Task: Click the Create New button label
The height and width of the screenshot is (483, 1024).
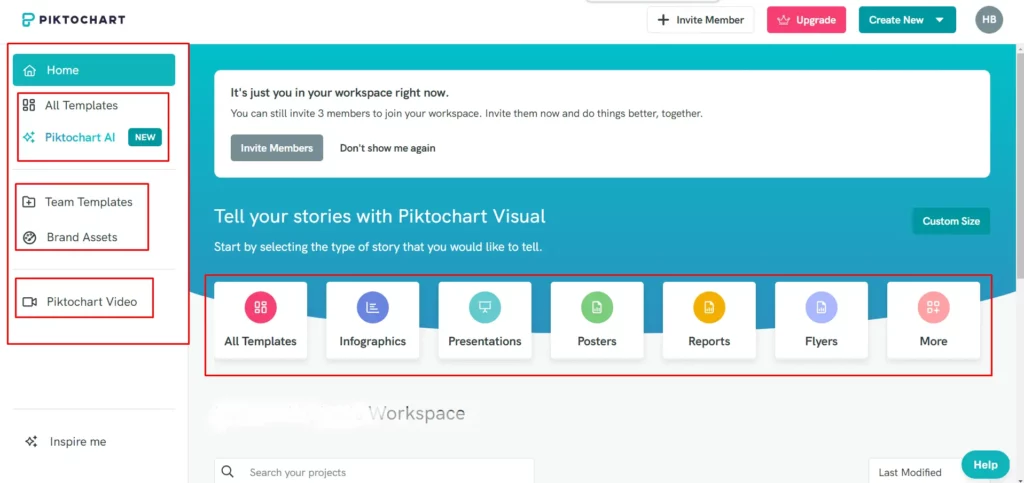Action: 896,20
